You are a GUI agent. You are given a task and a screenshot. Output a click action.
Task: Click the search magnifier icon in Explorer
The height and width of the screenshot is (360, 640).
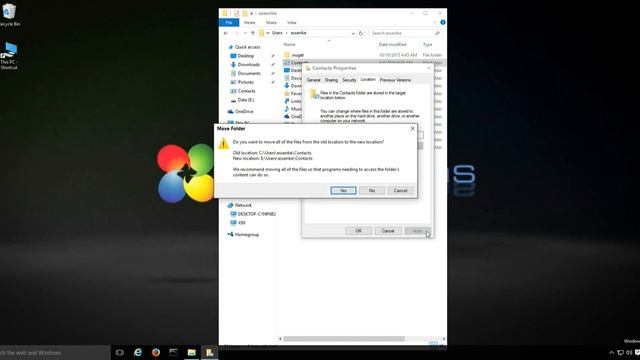coord(437,33)
